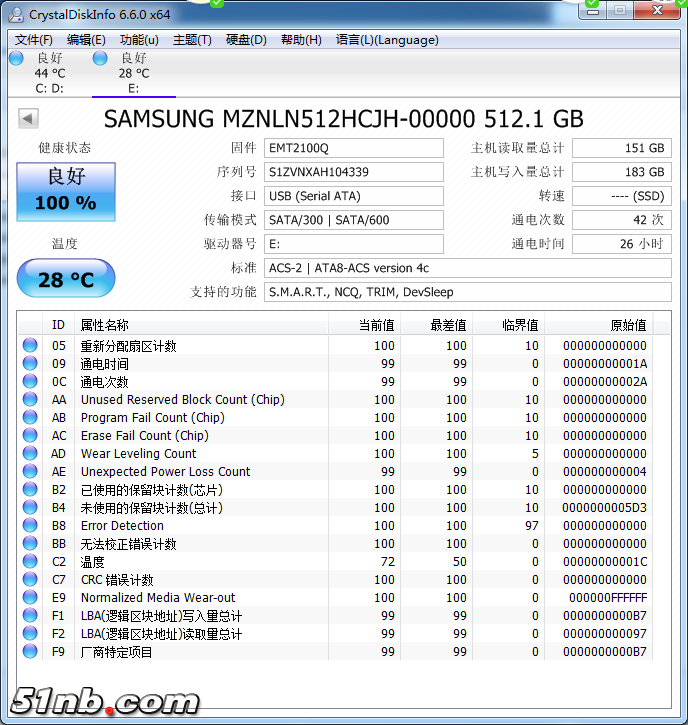
Task: Click the previous disk arrow button
Action: 28,119
